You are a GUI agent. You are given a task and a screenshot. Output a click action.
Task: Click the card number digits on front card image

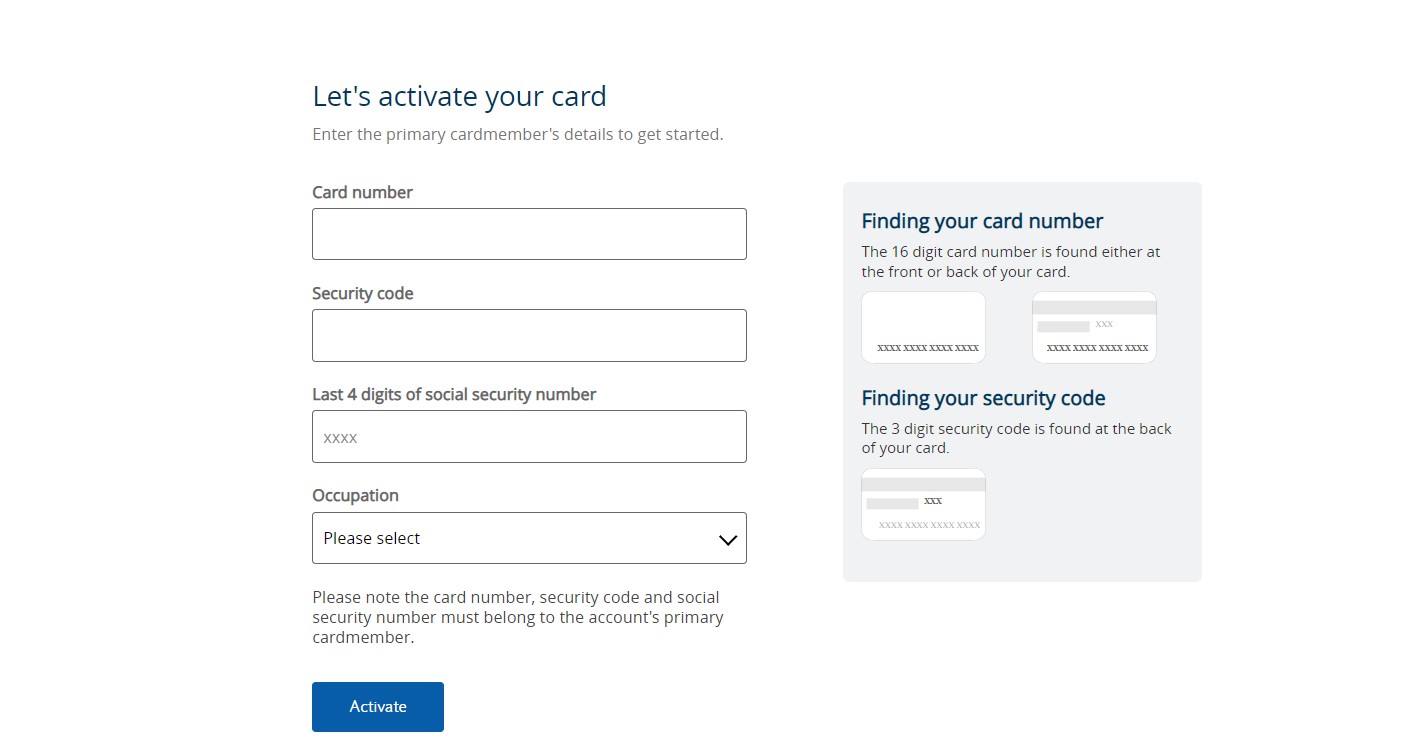923,346
